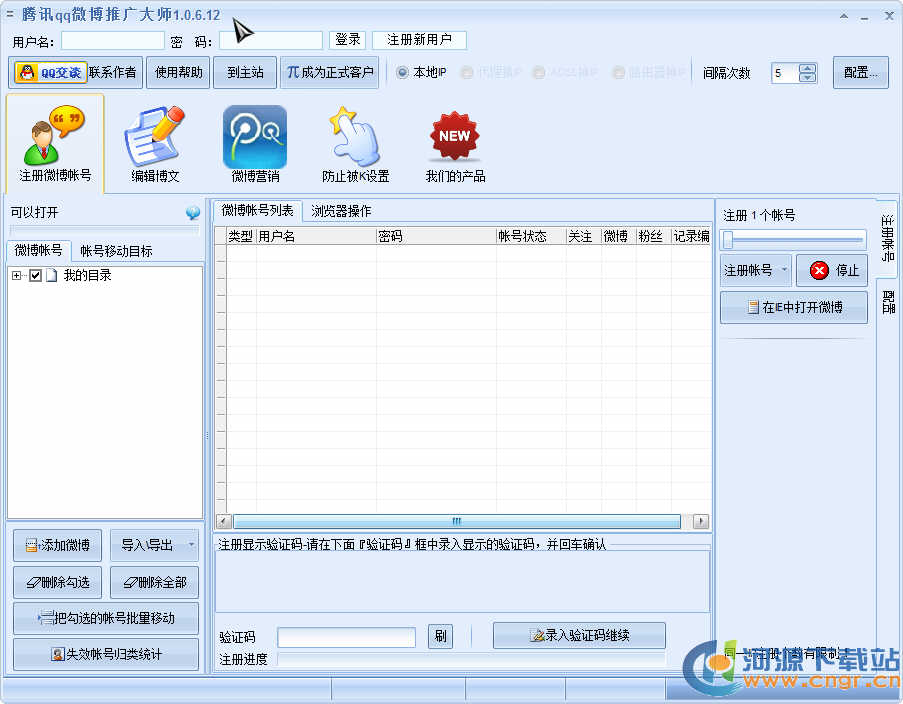Image resolution: width=903 pixels, height=704 pixels.
Task: Click the 用户名 input field
Action: point(113,41)
